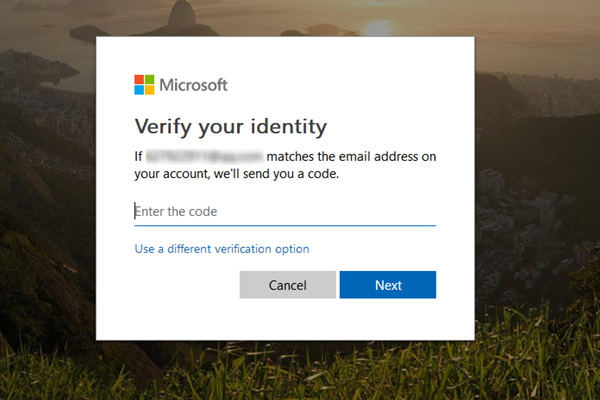The height and width of the screenshot is (400, 600).
Task: Click the Microsoft four-square logo
Action: [144, 85]
